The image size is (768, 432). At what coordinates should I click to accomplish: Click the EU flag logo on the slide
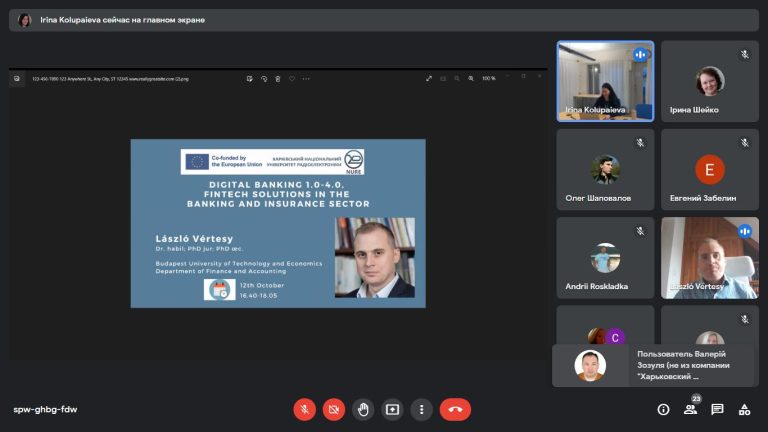click(197, 162)
